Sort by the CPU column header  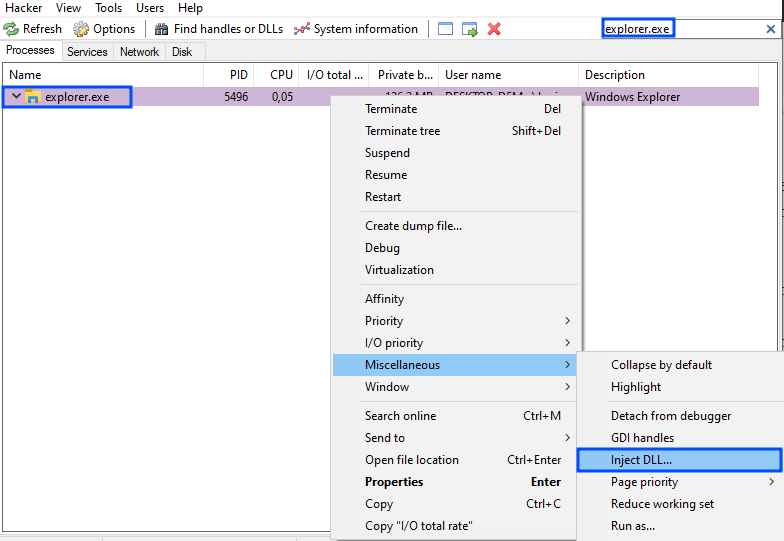pos(281,75)
